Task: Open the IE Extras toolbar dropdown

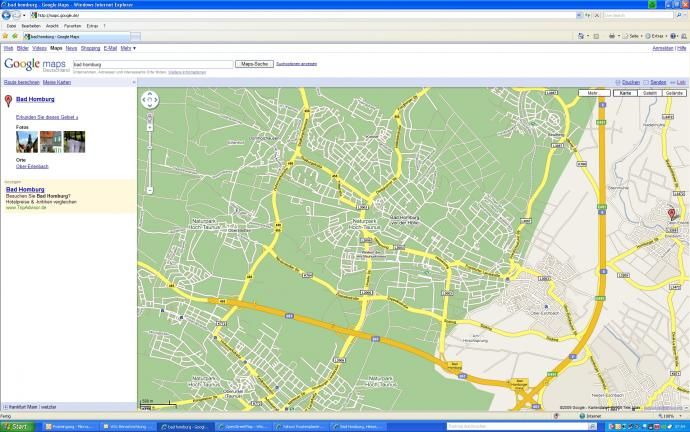Action: point(655,36)
